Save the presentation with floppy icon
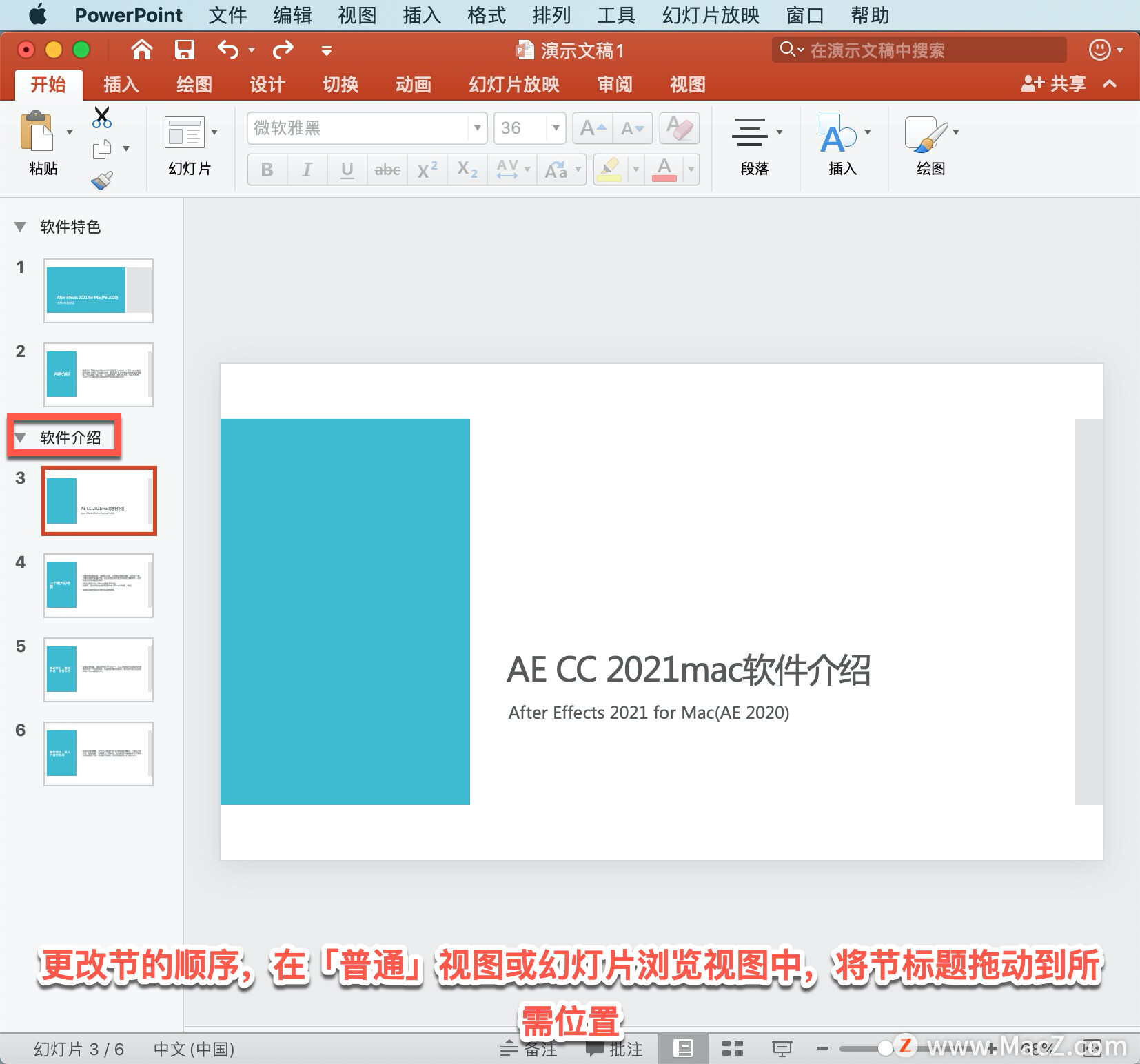This screenshot has width=1140, height=1064. (x=185, y=50)
